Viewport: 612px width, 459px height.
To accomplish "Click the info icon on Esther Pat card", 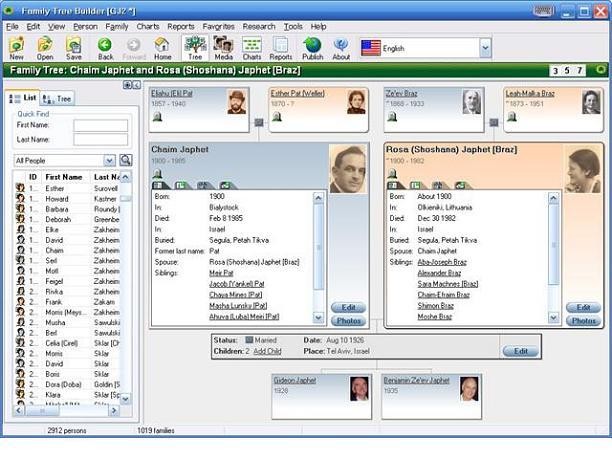I will 277,116.
